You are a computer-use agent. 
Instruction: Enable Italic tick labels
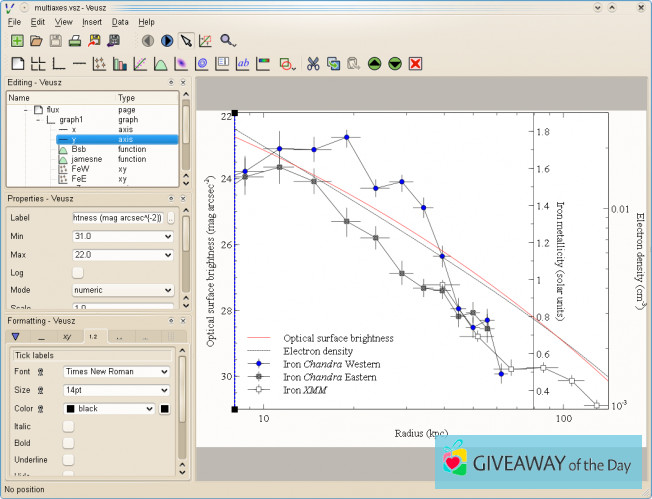coord(68,426)
